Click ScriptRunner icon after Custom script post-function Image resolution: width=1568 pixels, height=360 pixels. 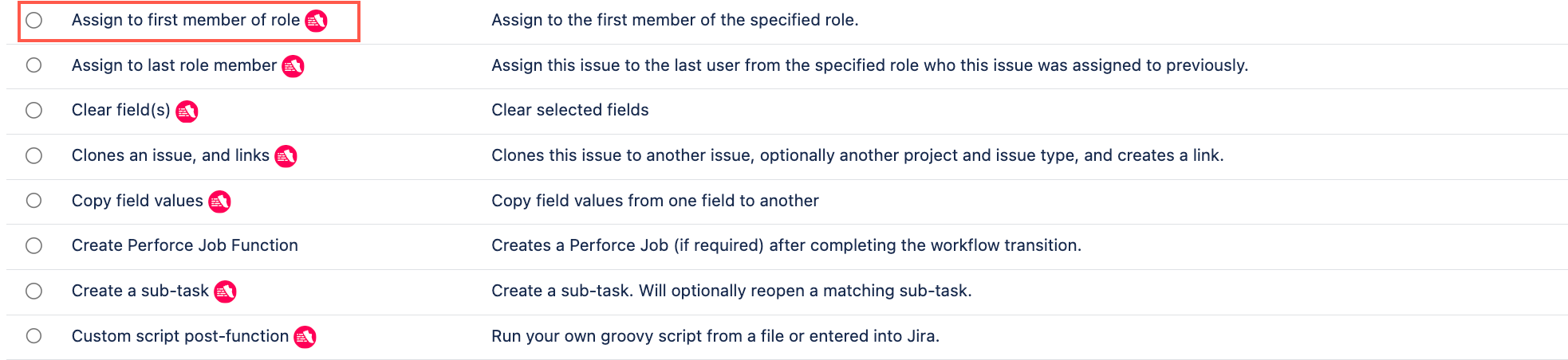pos(305,337)
